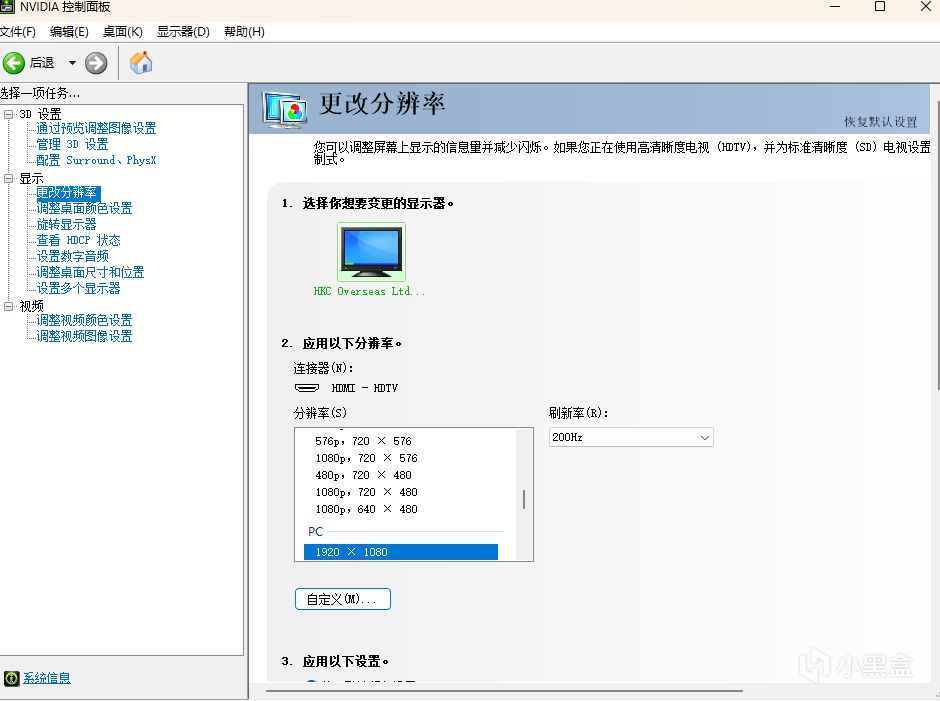The height and width of the screenshot is (701, 940).
Task: Open 管理 3D 设置 in the tree
Action: pyautogui.click(x=72, y=145)
